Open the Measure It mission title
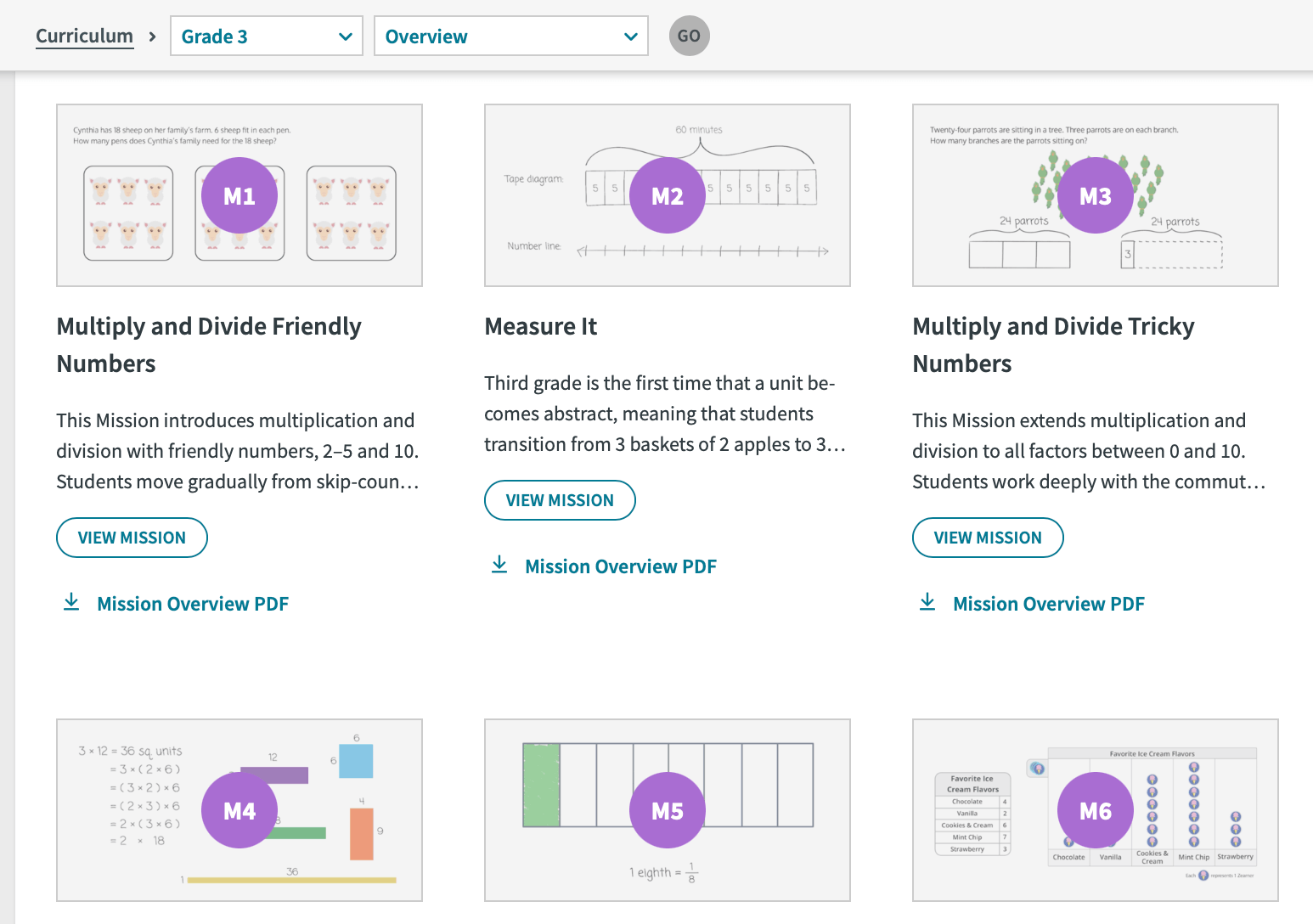 [x=541, y=326]
